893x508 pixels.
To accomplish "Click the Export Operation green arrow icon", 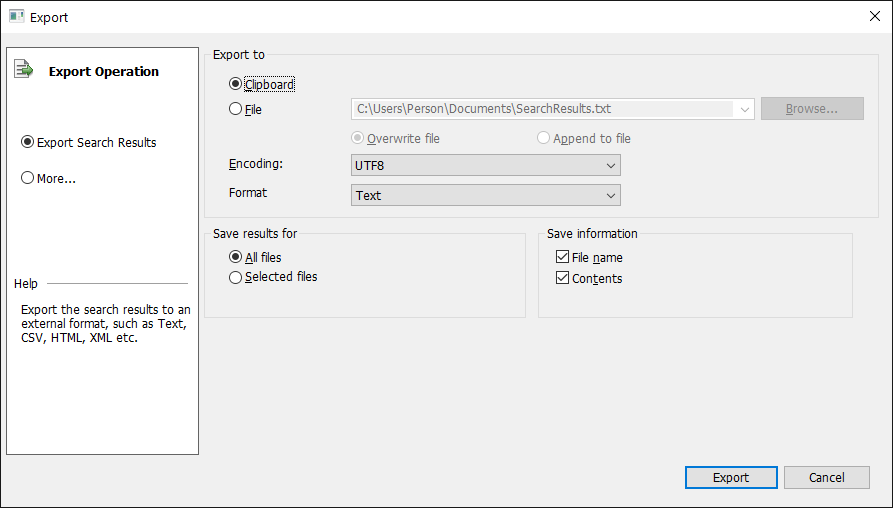I will (x=23, y=69).
